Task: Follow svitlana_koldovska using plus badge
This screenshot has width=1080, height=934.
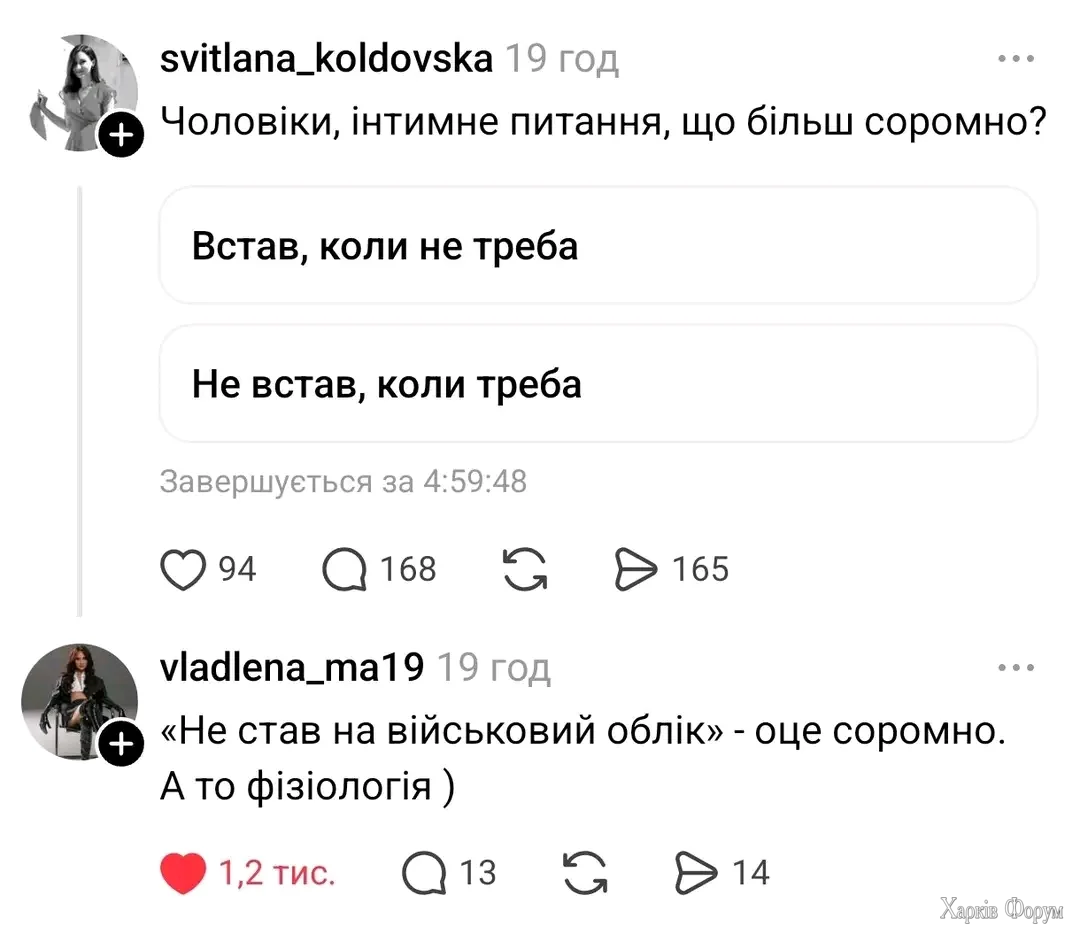Action: pos(118,136)
